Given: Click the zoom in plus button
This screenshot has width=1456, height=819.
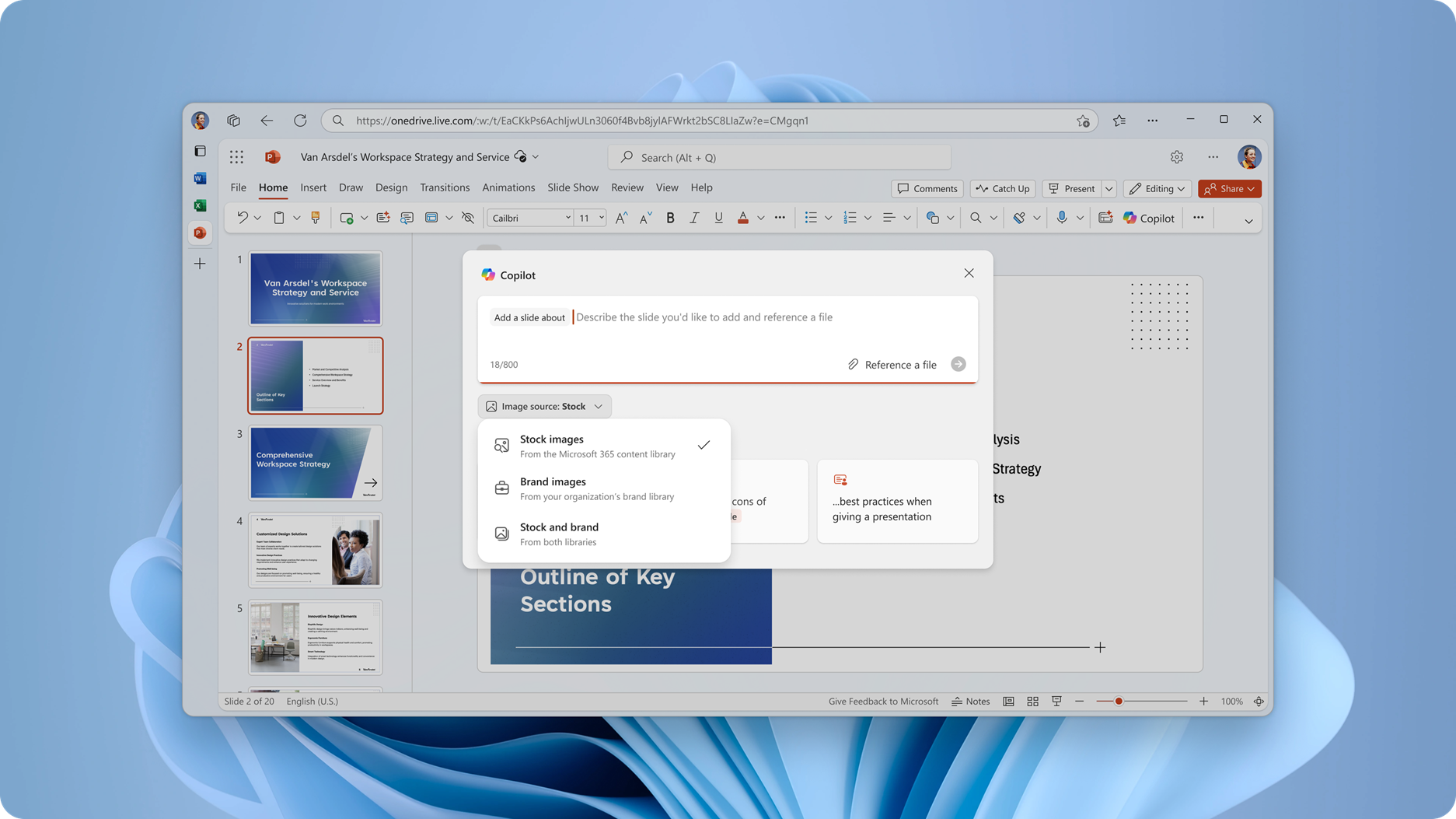Looking at the screenshot, I should 1203,702.
